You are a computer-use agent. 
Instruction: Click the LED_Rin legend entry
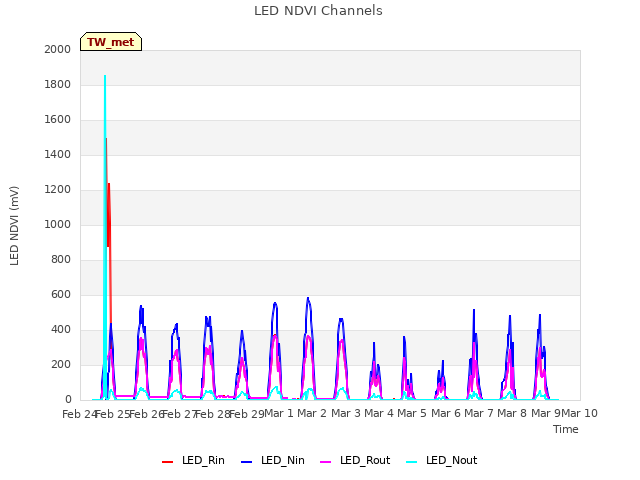(193, 461)
